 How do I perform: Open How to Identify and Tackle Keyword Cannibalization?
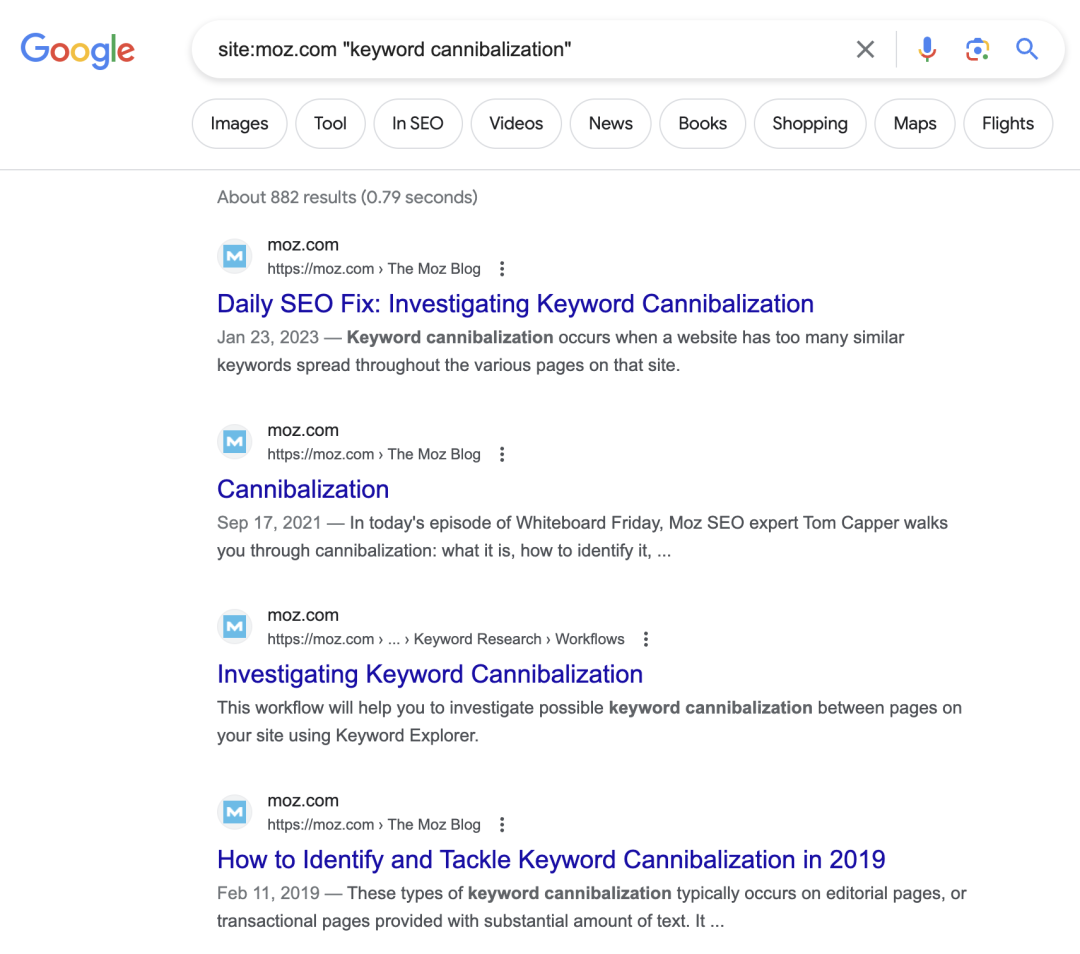point(551,860)
